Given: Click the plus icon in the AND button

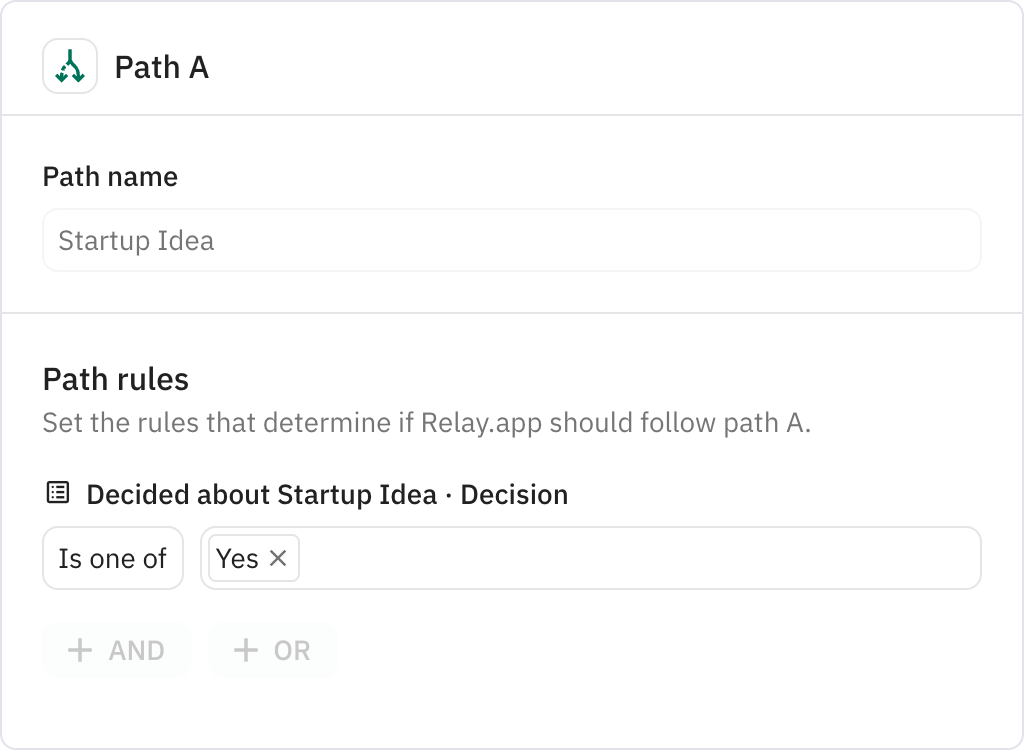Looking at the screenshot, I should [79, 650].
